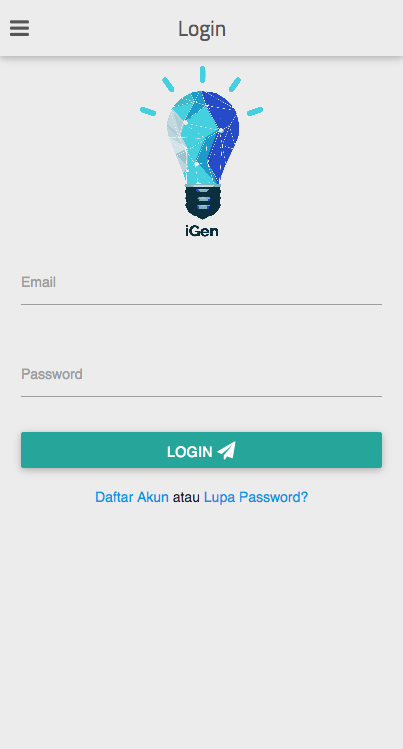Tap the iGen lightbulb logo

click(x=202, y=152)
